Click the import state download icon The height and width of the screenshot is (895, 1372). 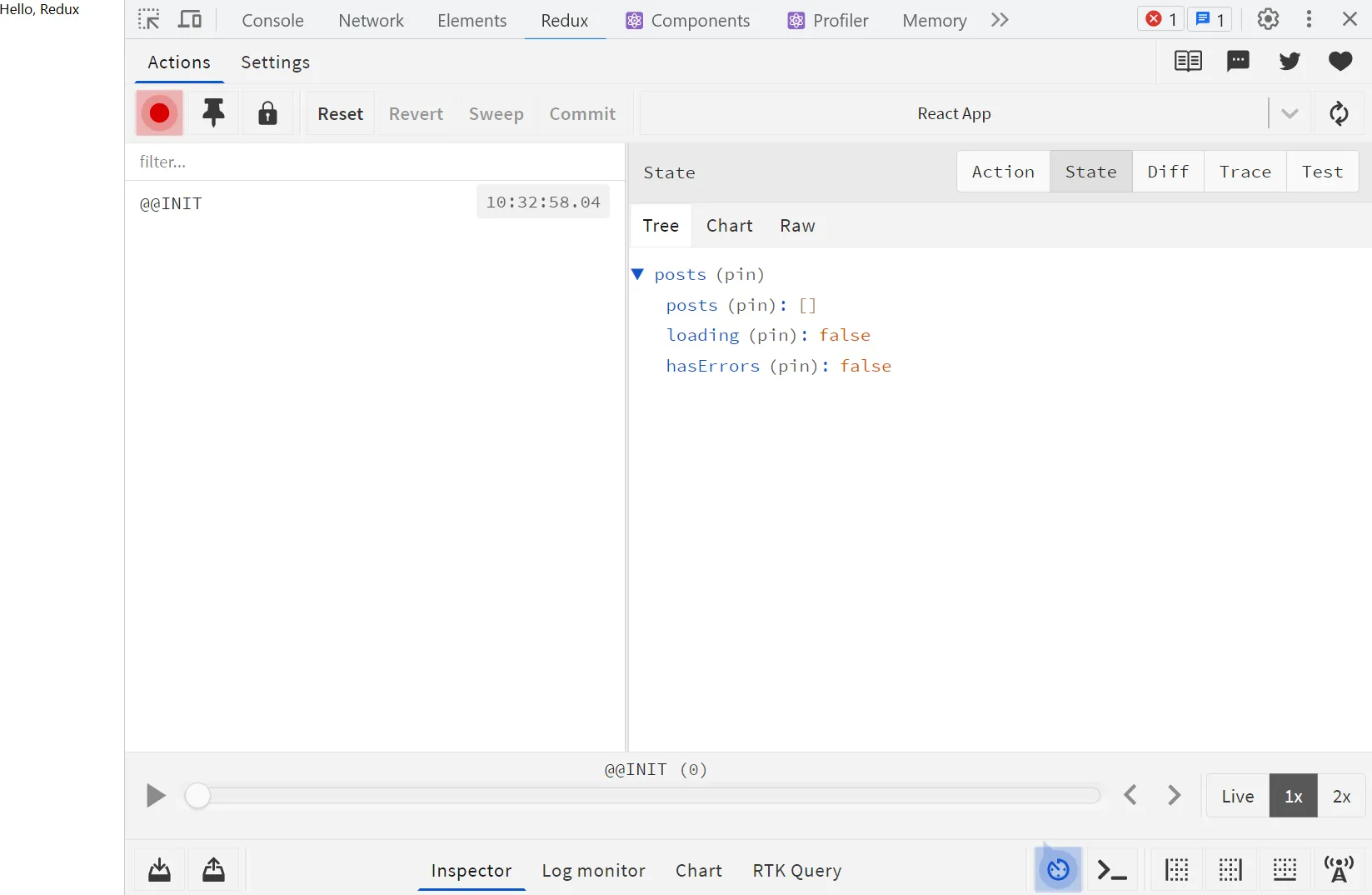tap(160, 870)
